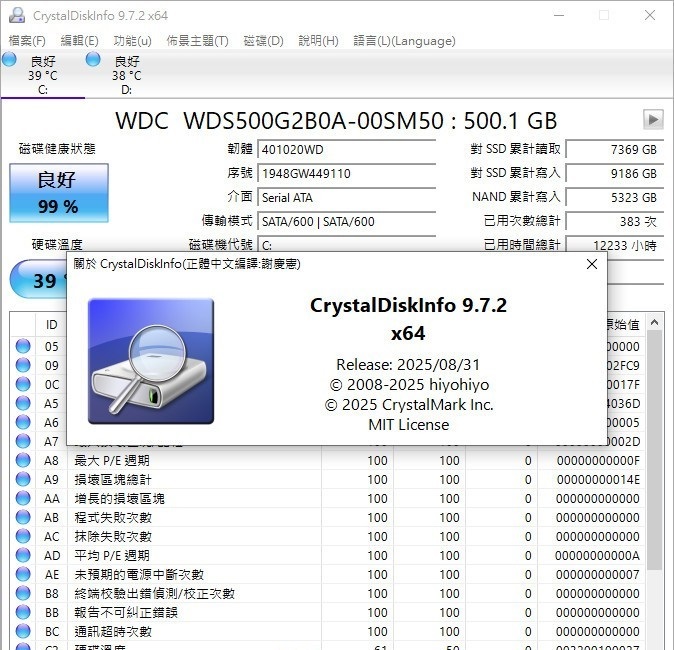Click the power-on count value 383 次
The height and width of the screenshot is (650, 674).
pyautogui.click(x=614, y=222)
